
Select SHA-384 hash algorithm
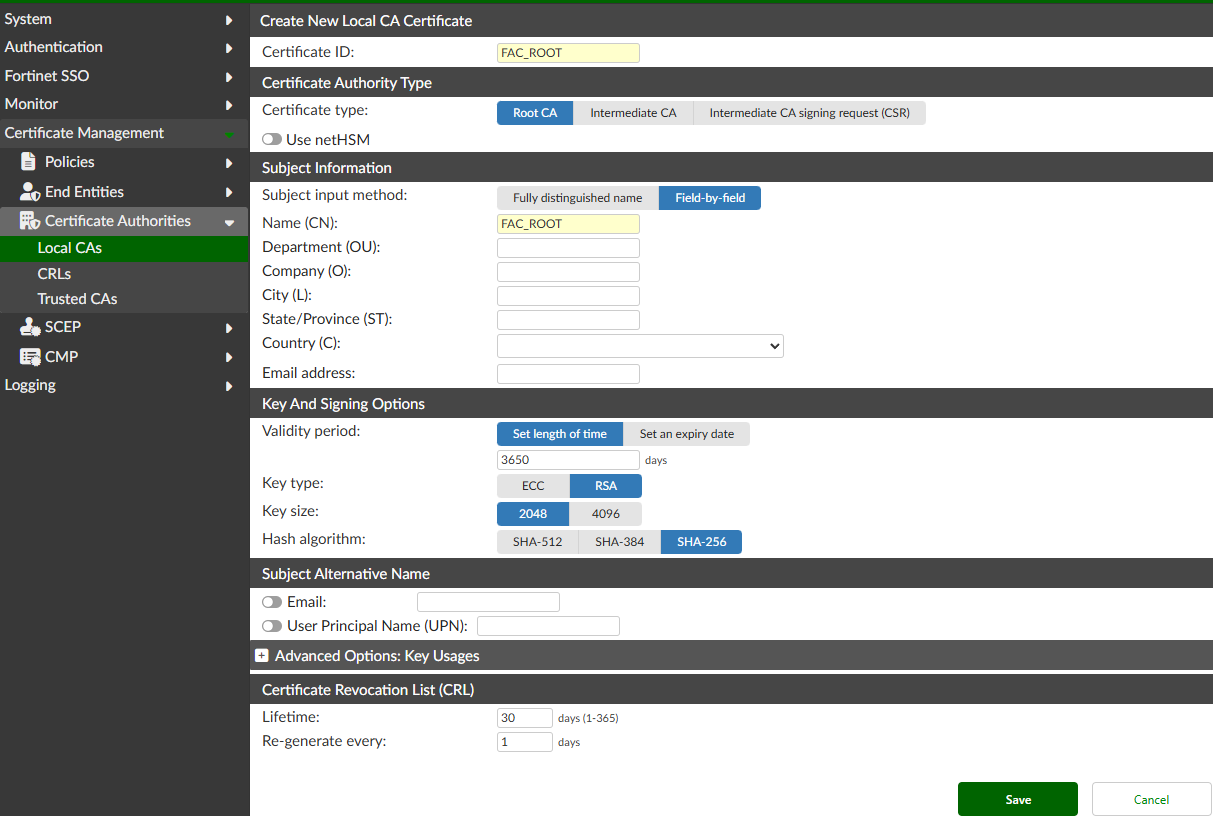click(620, 542)
